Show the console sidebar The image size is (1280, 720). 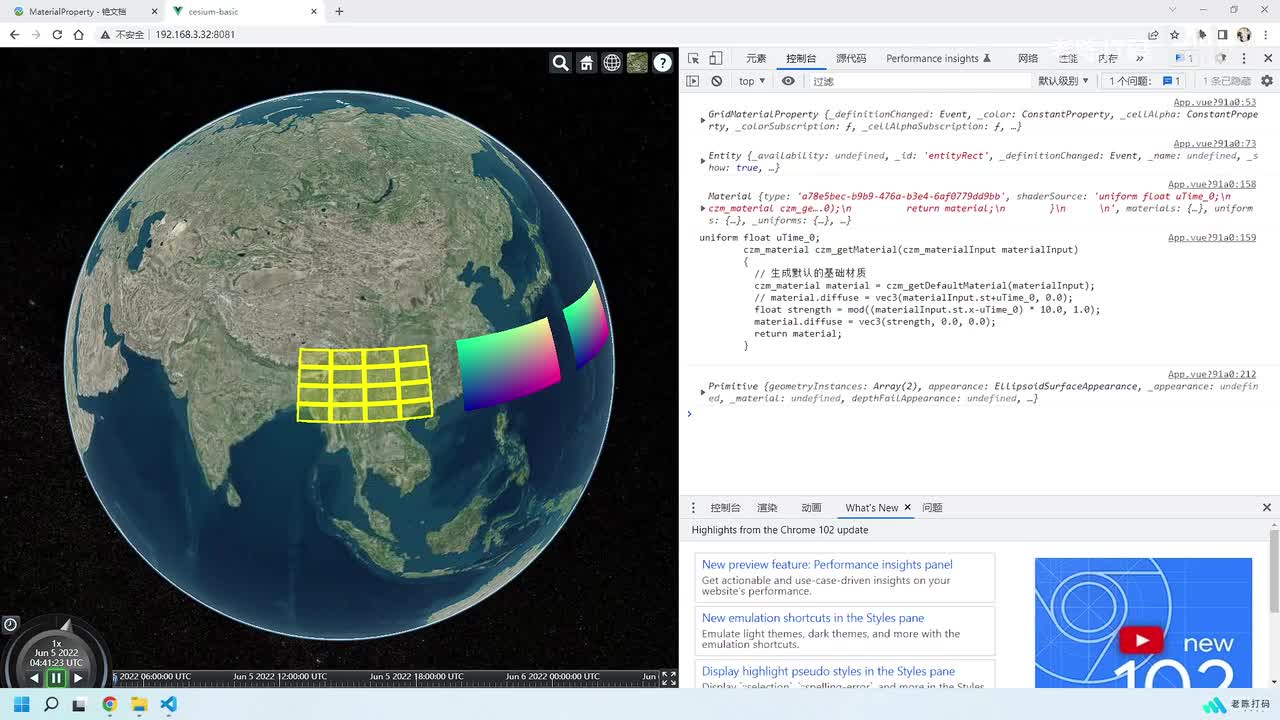coord(692,81)
